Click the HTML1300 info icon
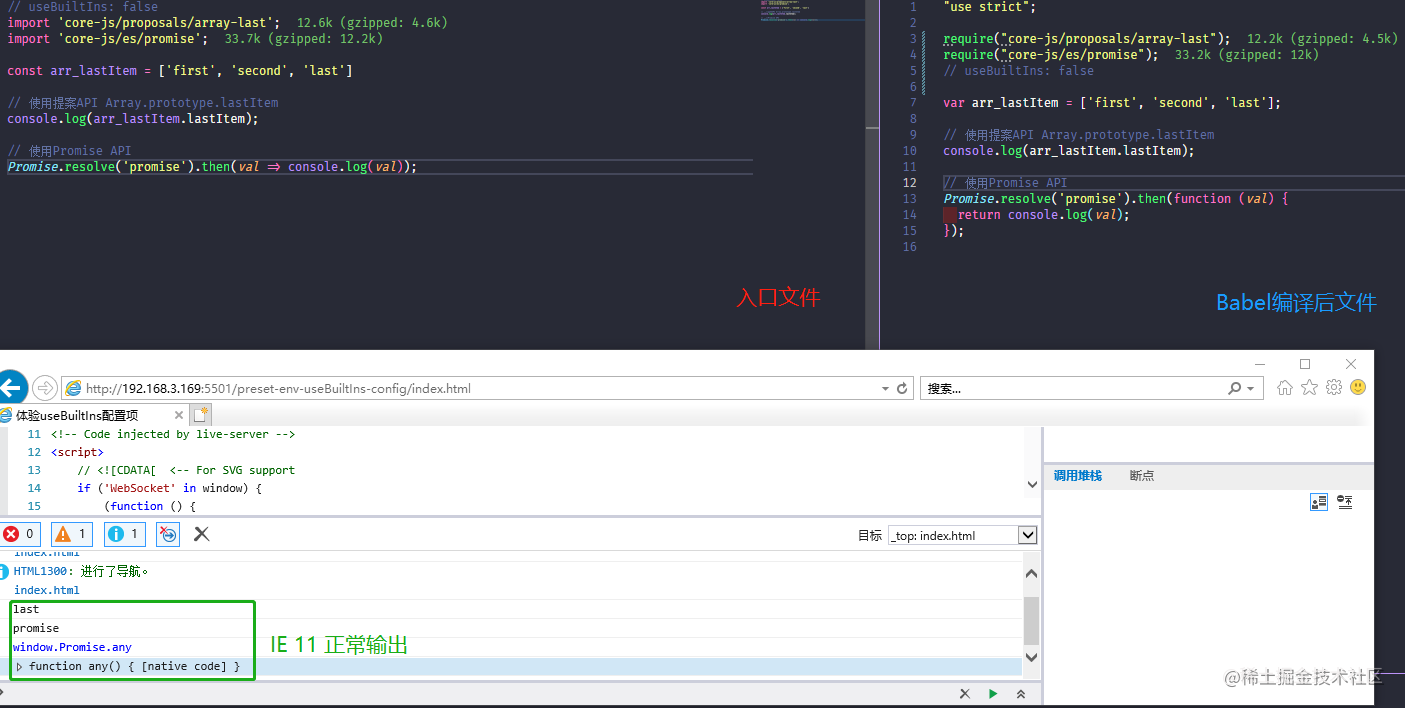This screenshot has width=1405, height=708. (4, 572)
